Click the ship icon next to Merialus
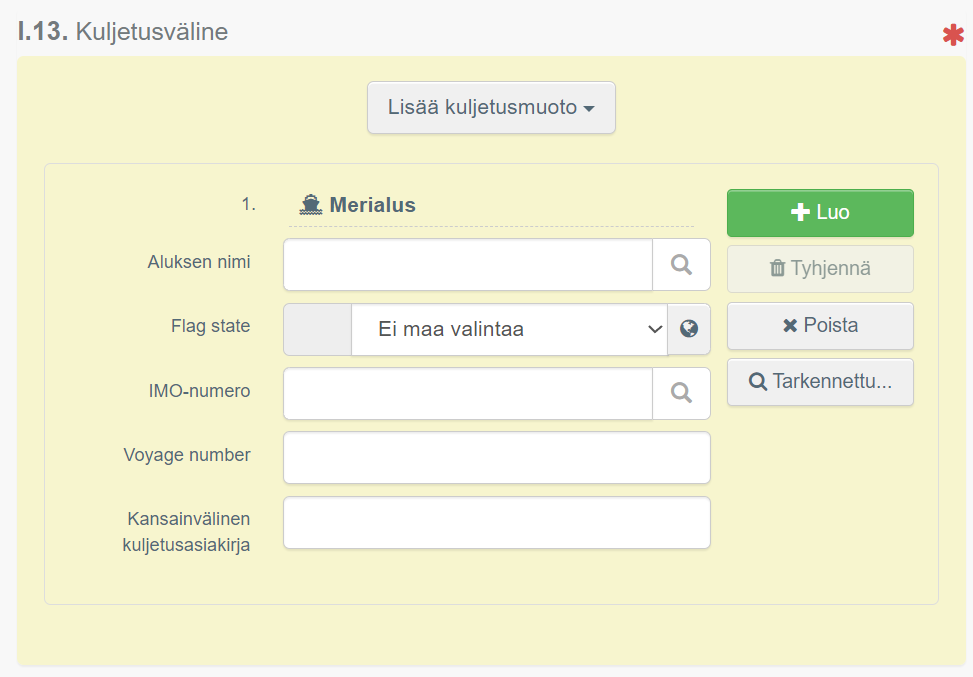Screen dimensions: 973x677 310,202
